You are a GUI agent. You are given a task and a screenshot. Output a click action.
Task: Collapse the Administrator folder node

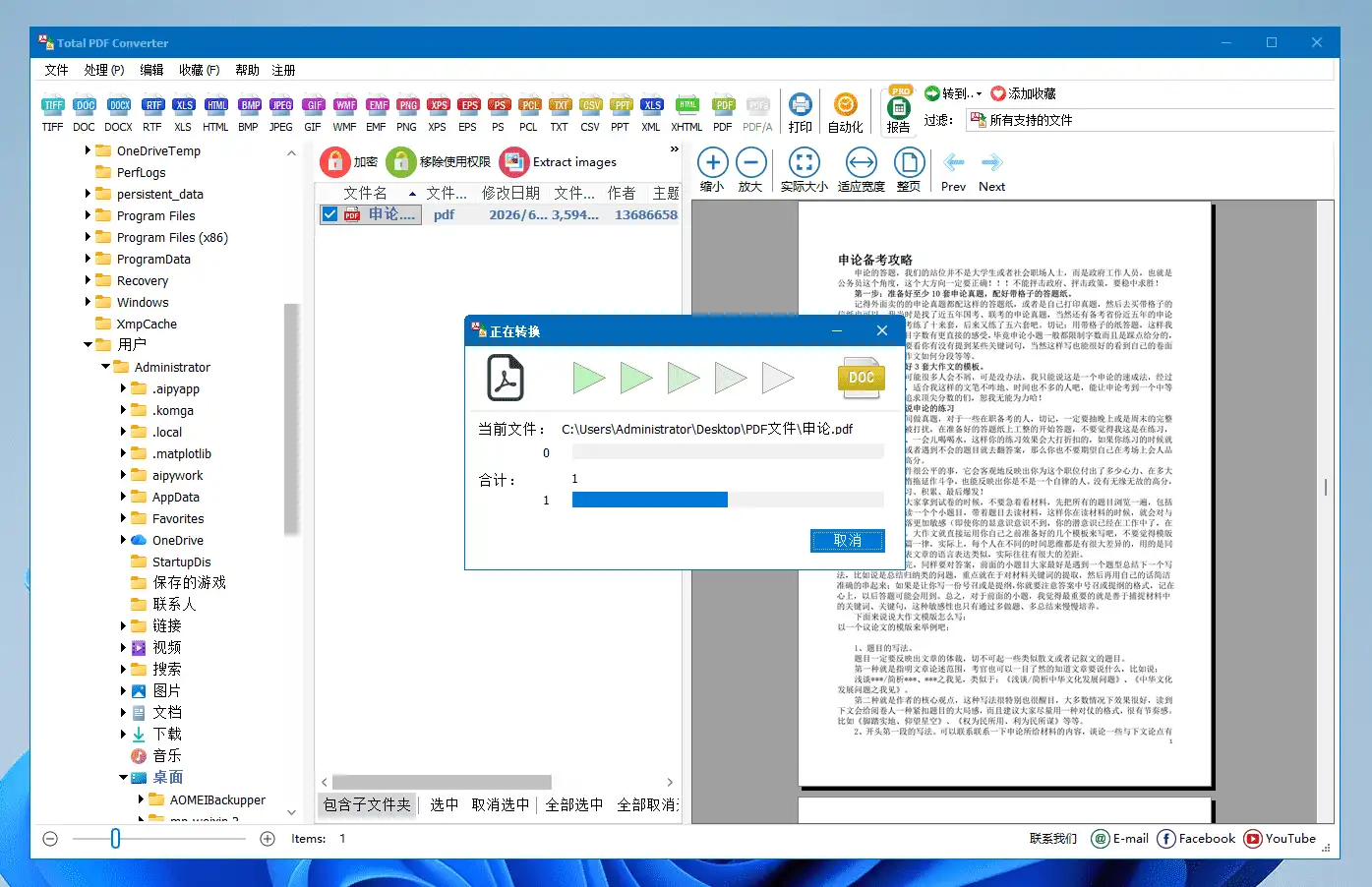click(105, 367)
